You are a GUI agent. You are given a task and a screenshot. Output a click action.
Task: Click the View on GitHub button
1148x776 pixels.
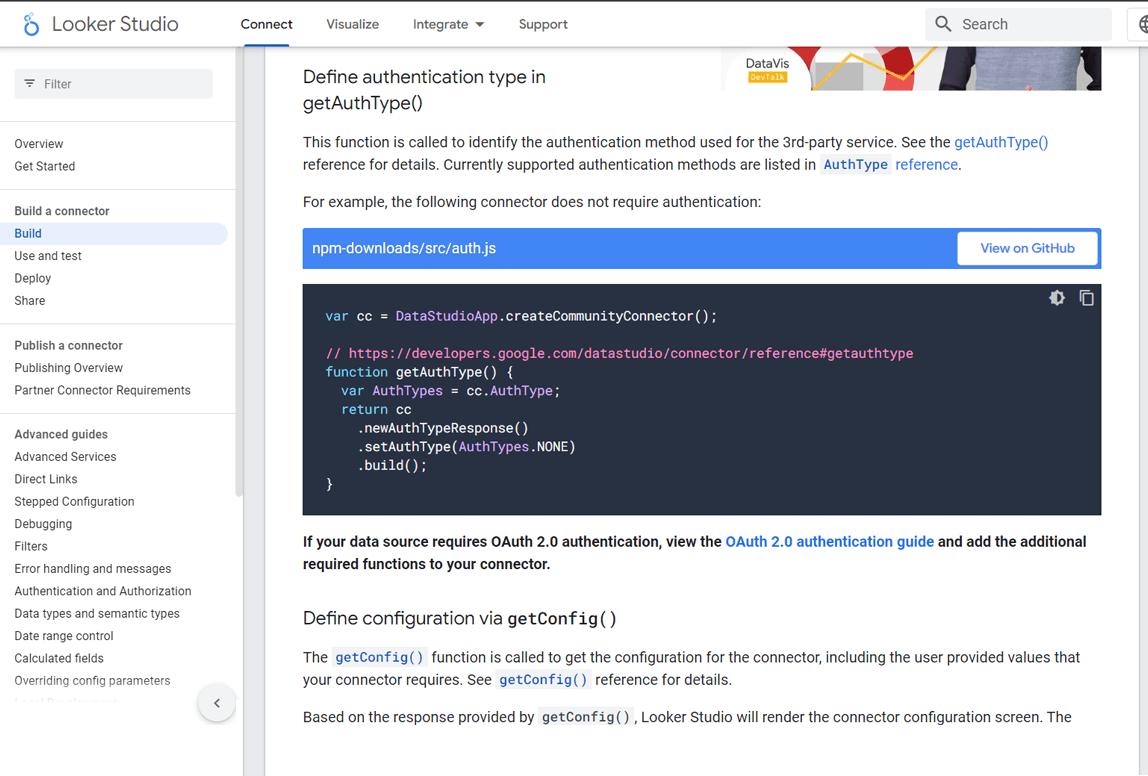pos(1027,248)
